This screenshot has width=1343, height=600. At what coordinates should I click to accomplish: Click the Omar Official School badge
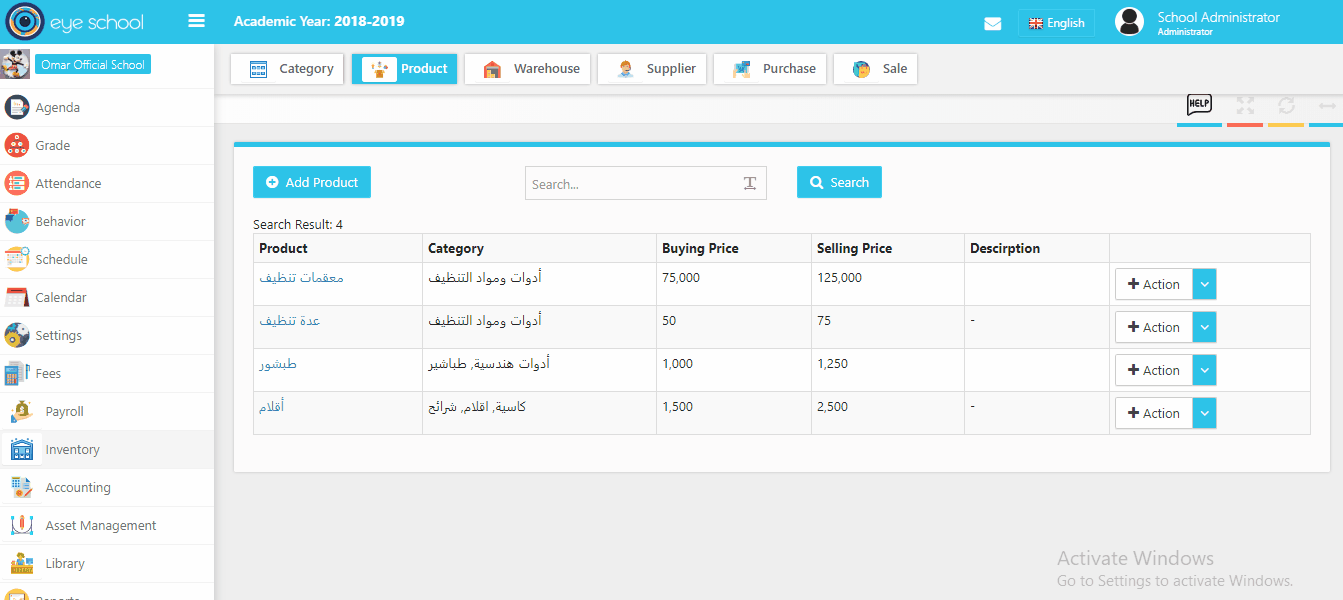[x=93, y=64]
